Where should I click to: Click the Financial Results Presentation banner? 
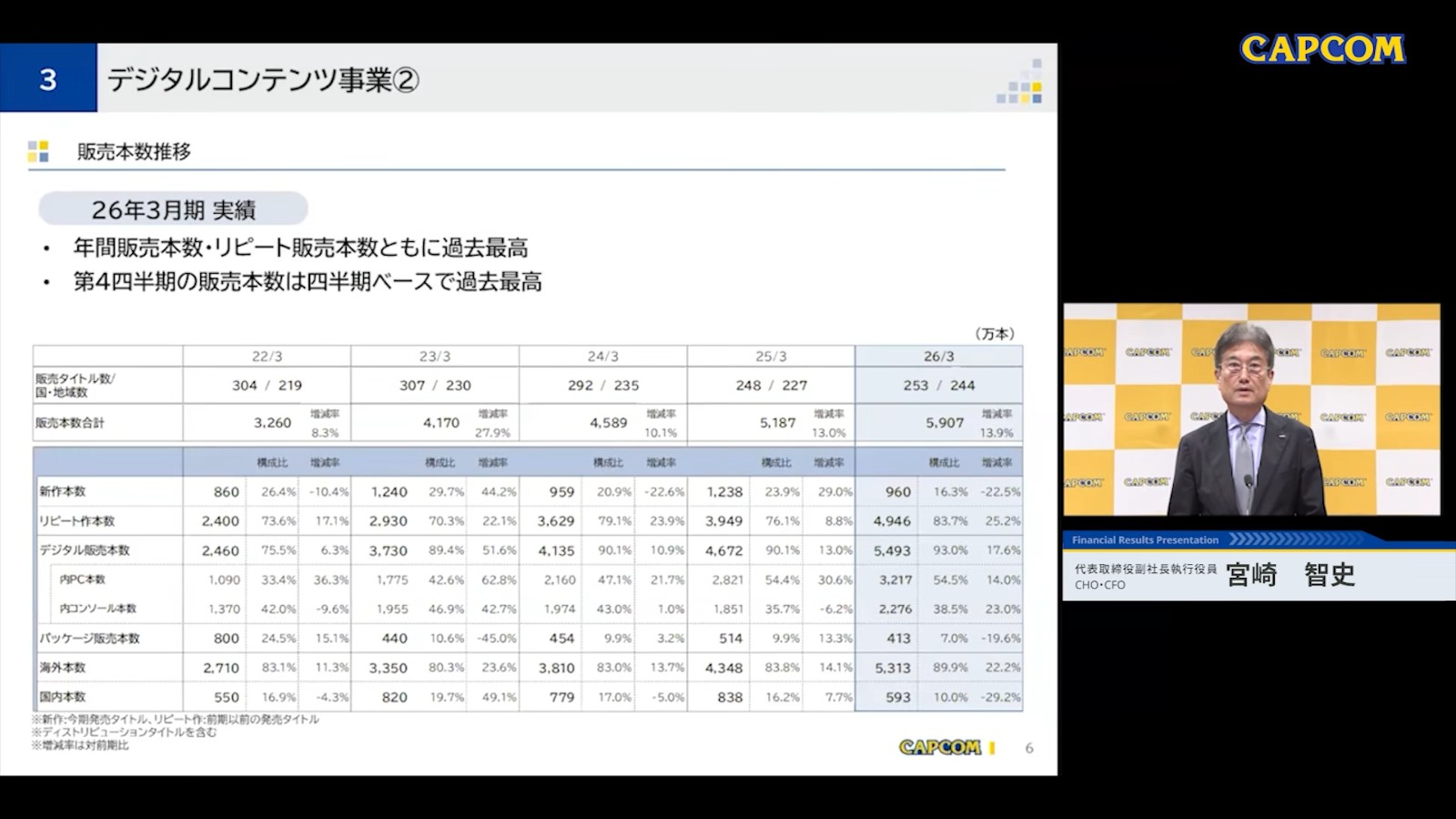click(1145, 540)
